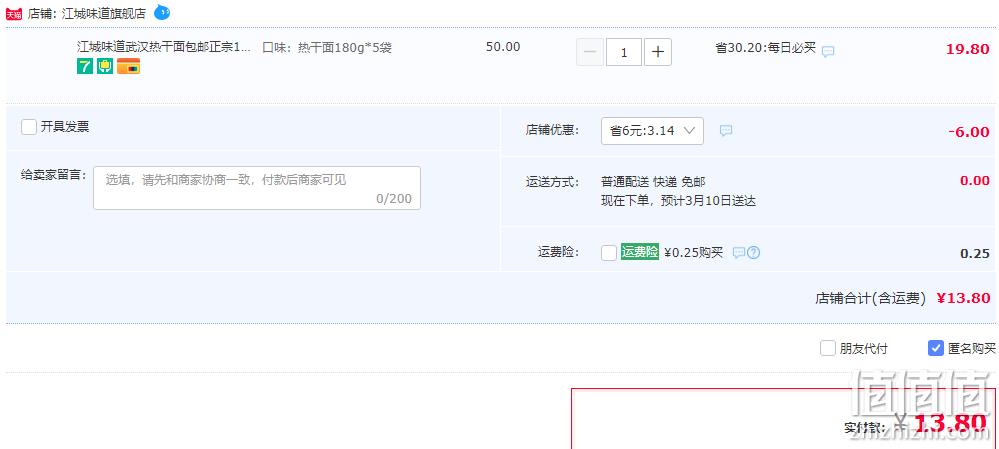
Task: Open the 省6元:3.14 shop discount dropdown
Action: [x=652, y=131]
